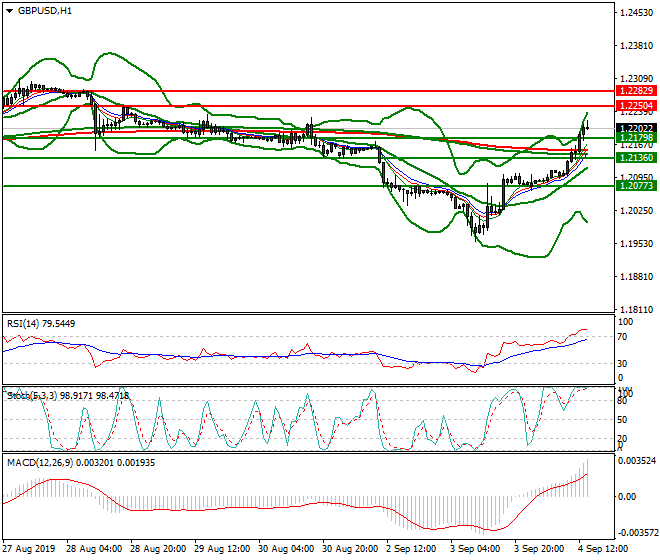Click the 4 Sep 12:00 time axis label
The width and height of the screenshot is (660, 560).
coord(603,549)
